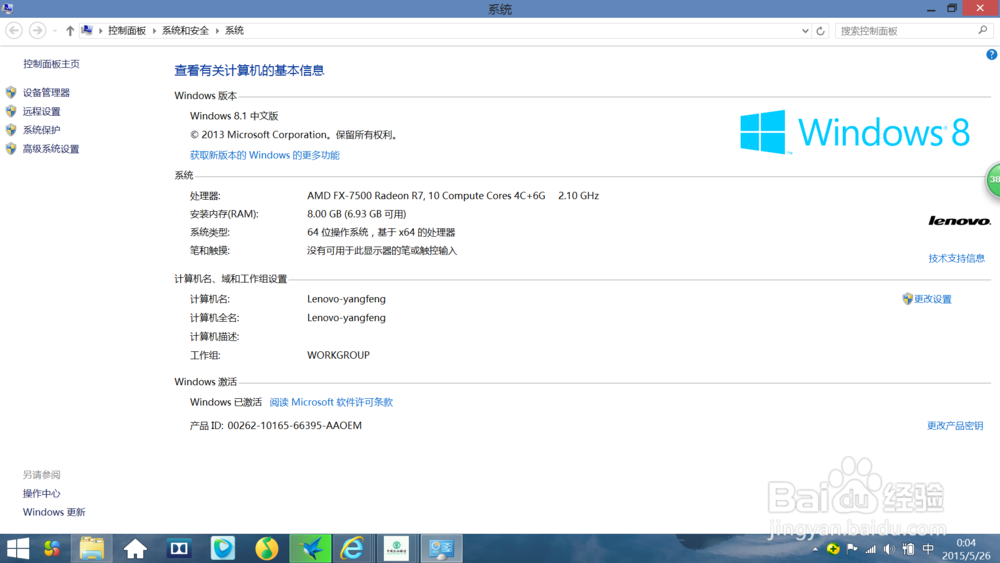Open Device Manager (设备管理器) from sidebar
Image resolution: width=1000 pixels, height=563 pixels.
46,92
